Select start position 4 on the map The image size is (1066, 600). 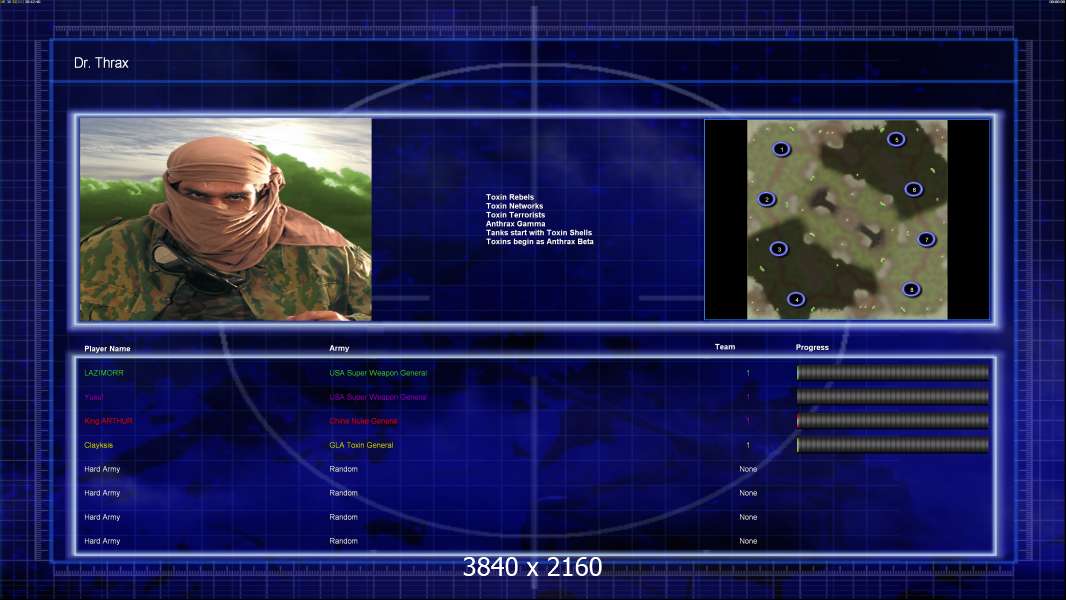pyautogui.click(x=796, y=299)
